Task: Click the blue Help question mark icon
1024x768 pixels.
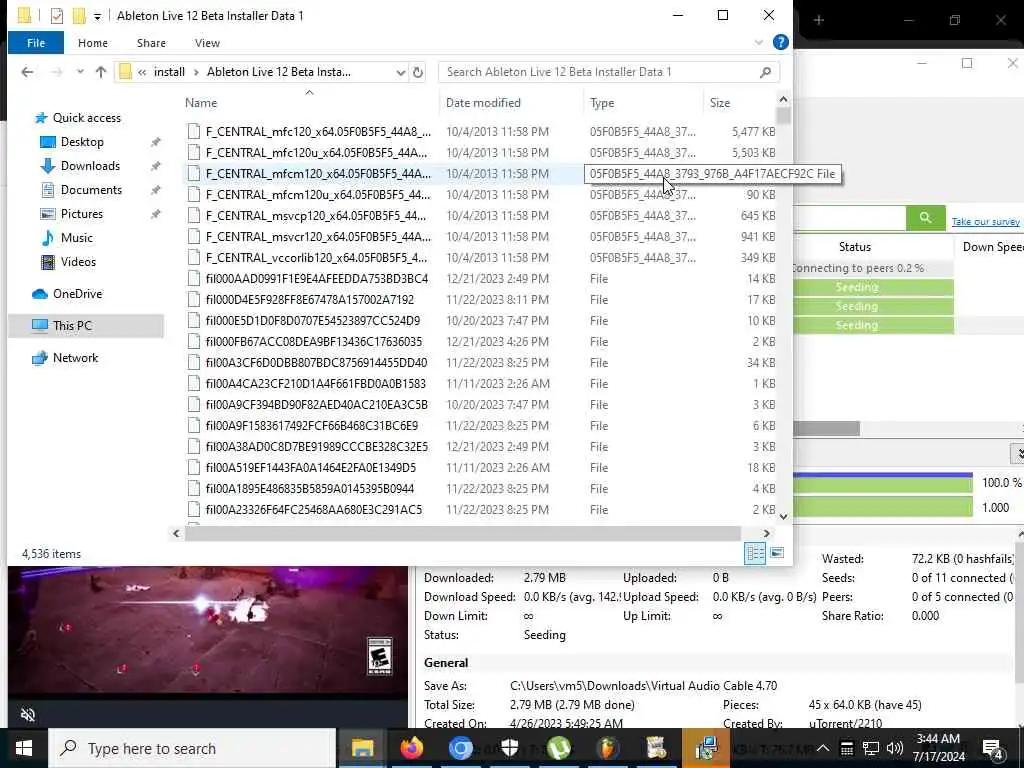Action: point(780,42)
